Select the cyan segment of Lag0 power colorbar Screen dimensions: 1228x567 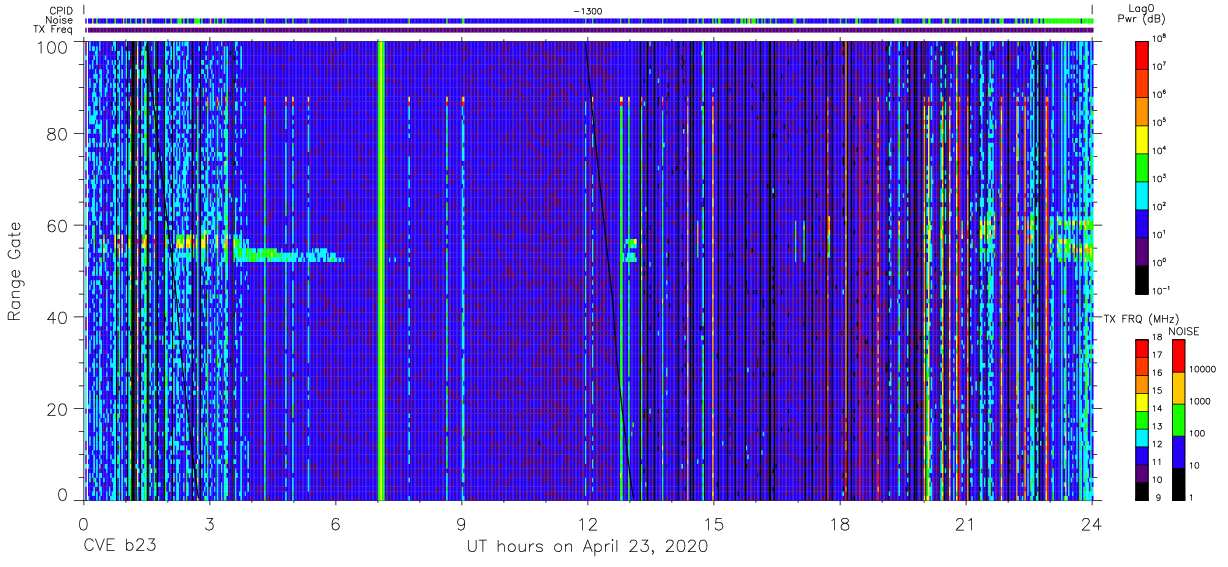[1144, 194]
